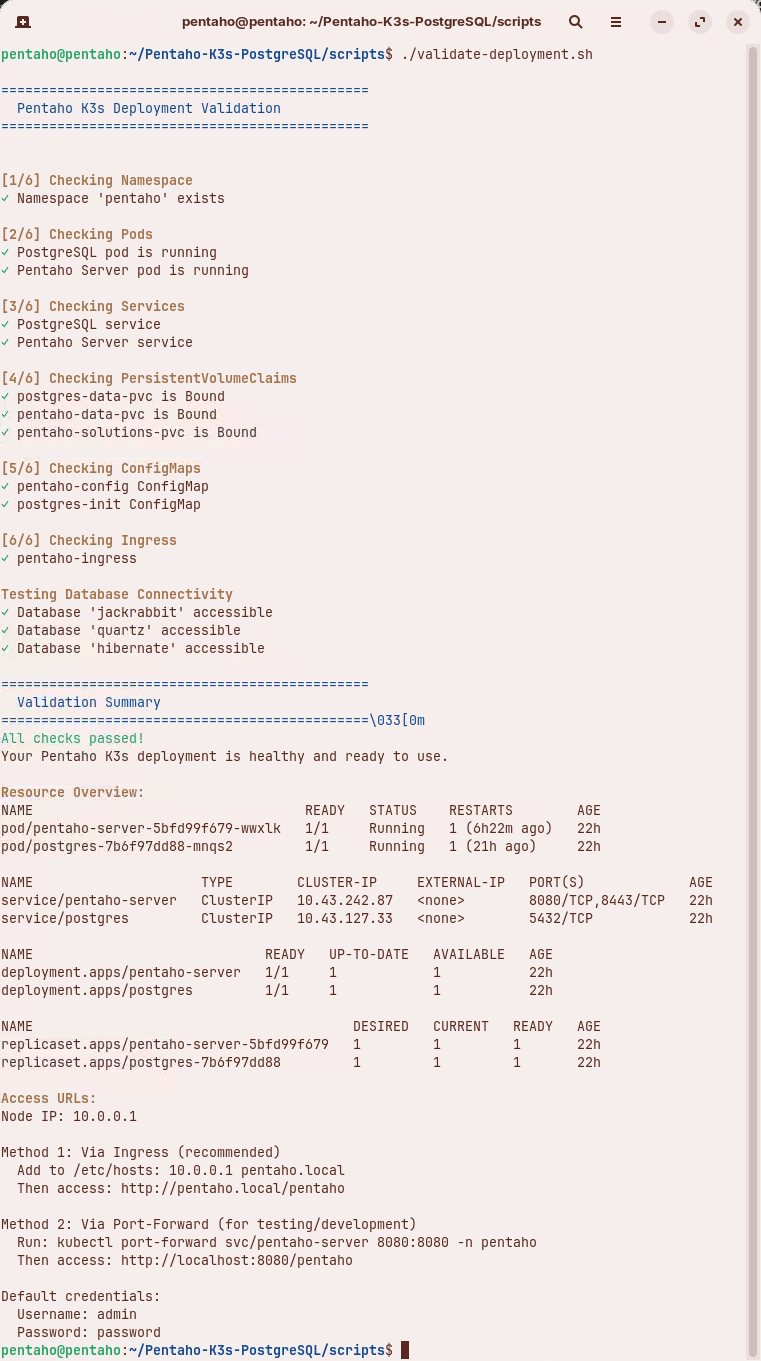This screenshot has height=1361, width=761.
Task: Click the pod/pentaho-server-5bfd99f679-wwxlk name
Action: (140, 828)
